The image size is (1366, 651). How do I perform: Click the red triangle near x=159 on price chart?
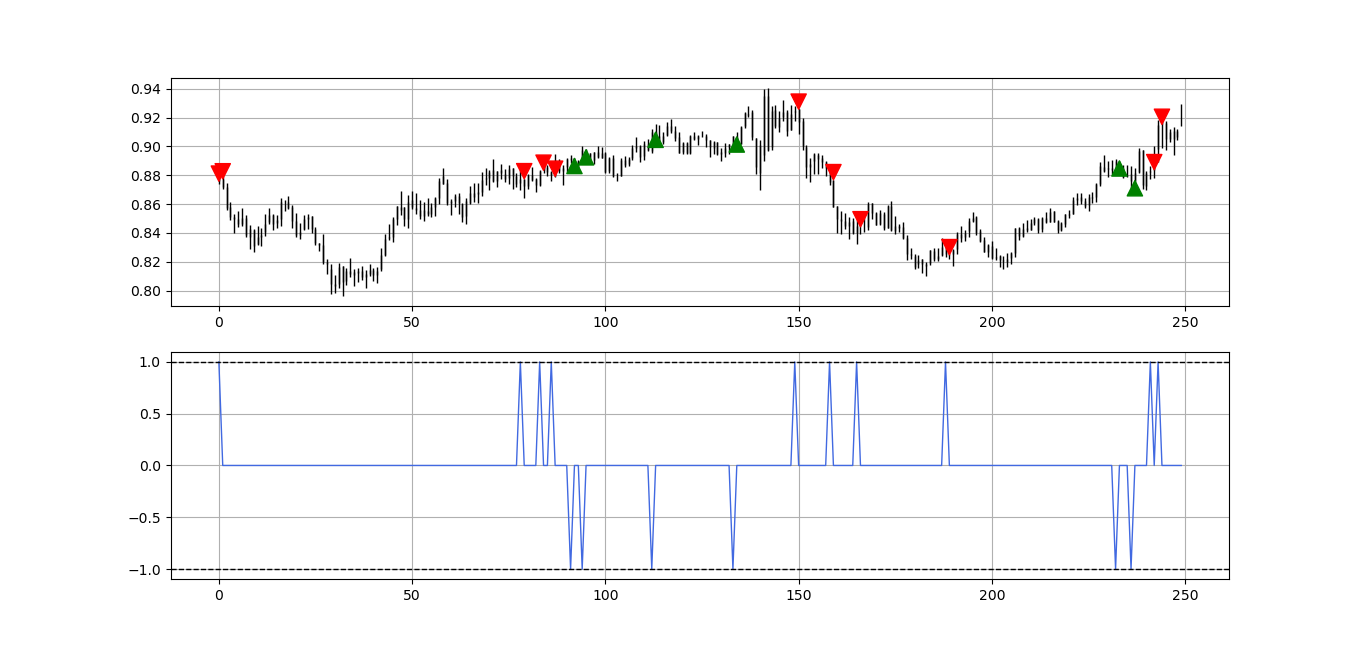coord(833,172)
